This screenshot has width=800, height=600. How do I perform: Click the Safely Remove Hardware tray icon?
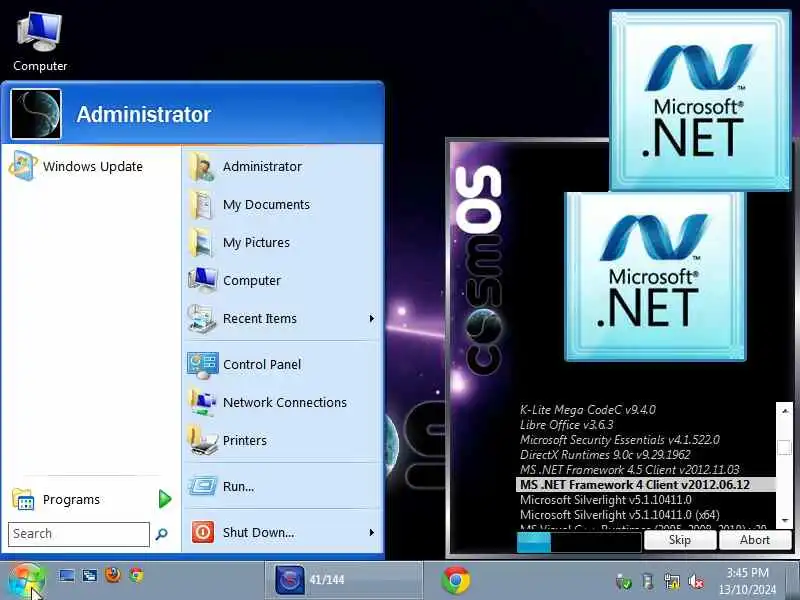click(x=648, y=581)
